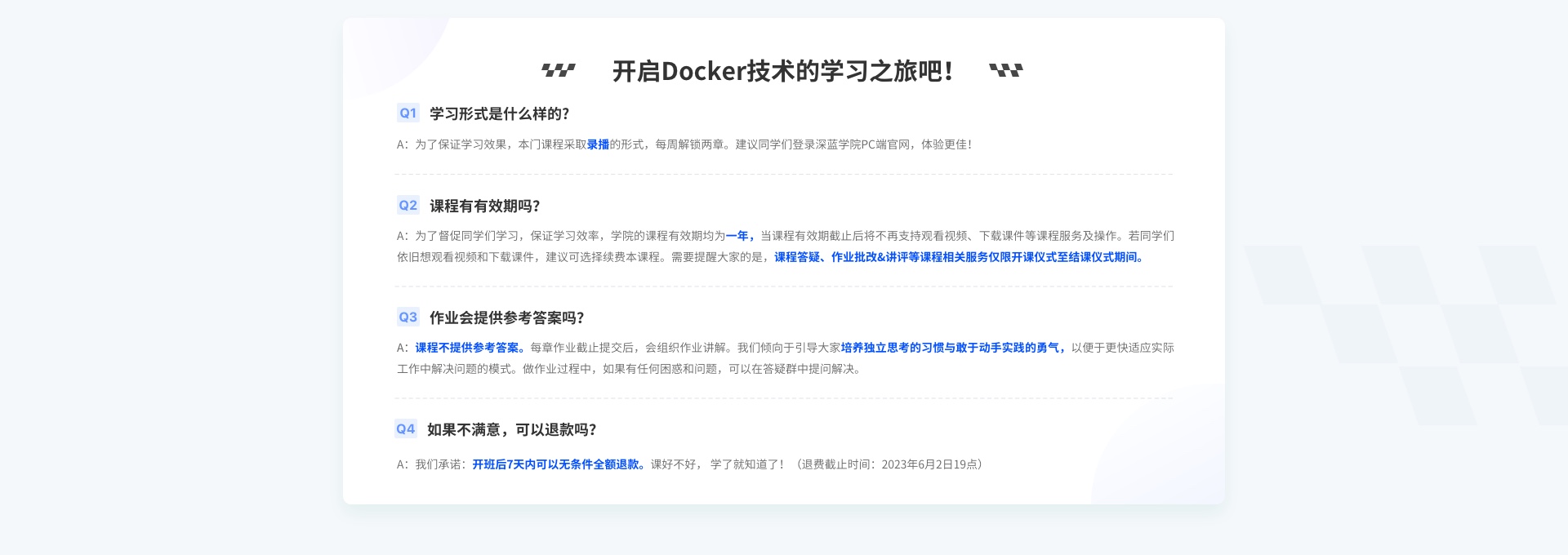Click the text 退费截止时间:2023年6月2日19点
The height and width of the screenshot is (555, 1568).
889,464
